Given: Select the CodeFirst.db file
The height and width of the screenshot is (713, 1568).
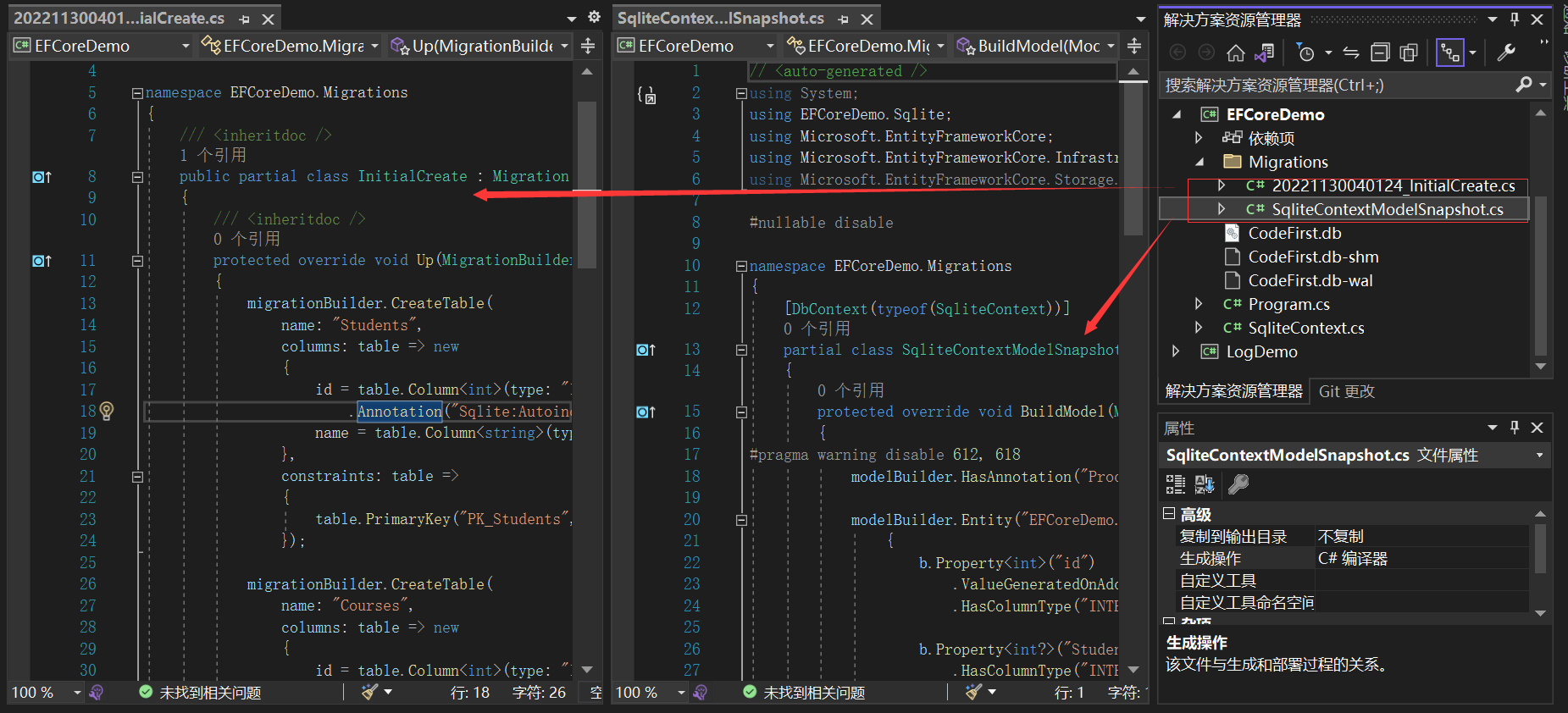Looking at the screenshot, I should [x=1294, y=233].
